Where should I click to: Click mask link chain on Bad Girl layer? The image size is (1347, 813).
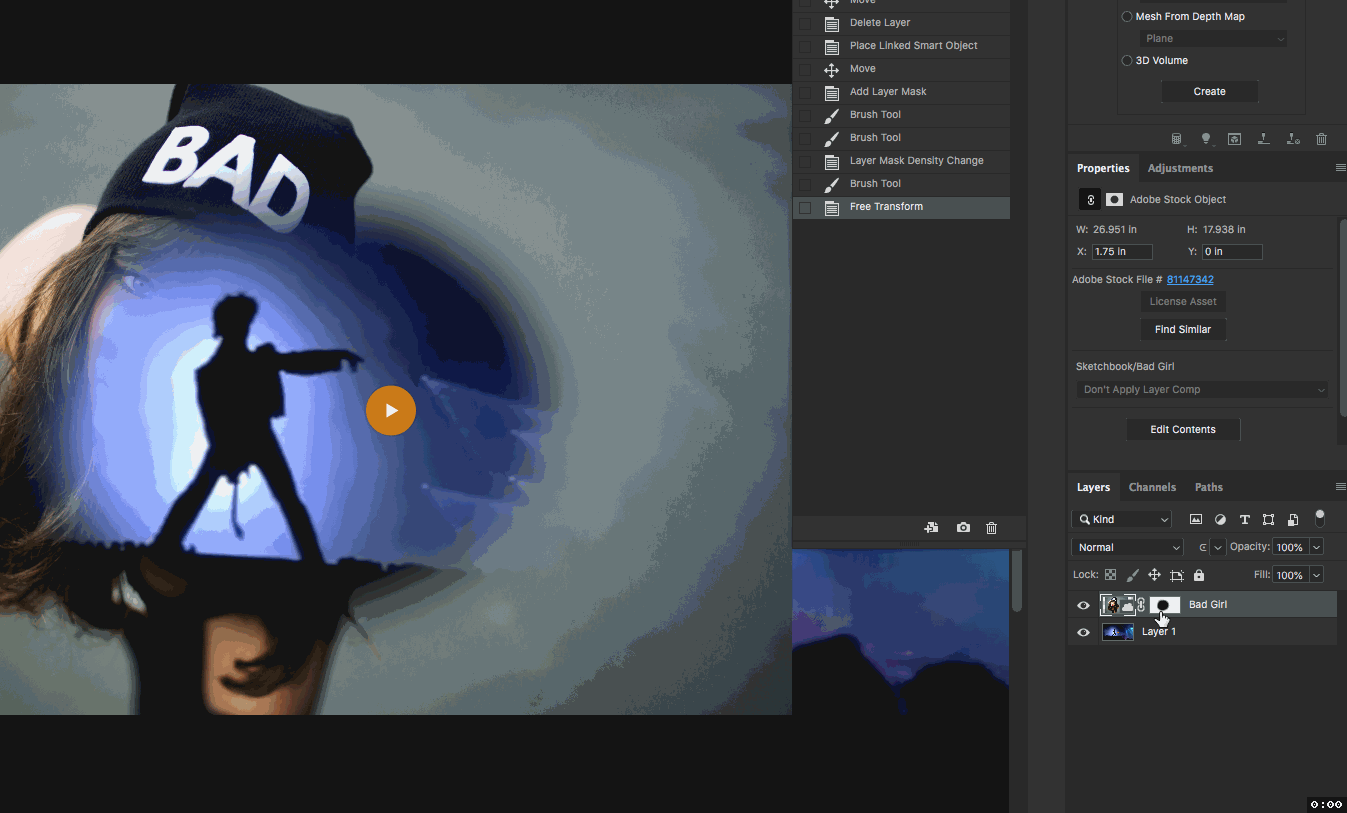pyautogui.click(x=1141, y=605)
